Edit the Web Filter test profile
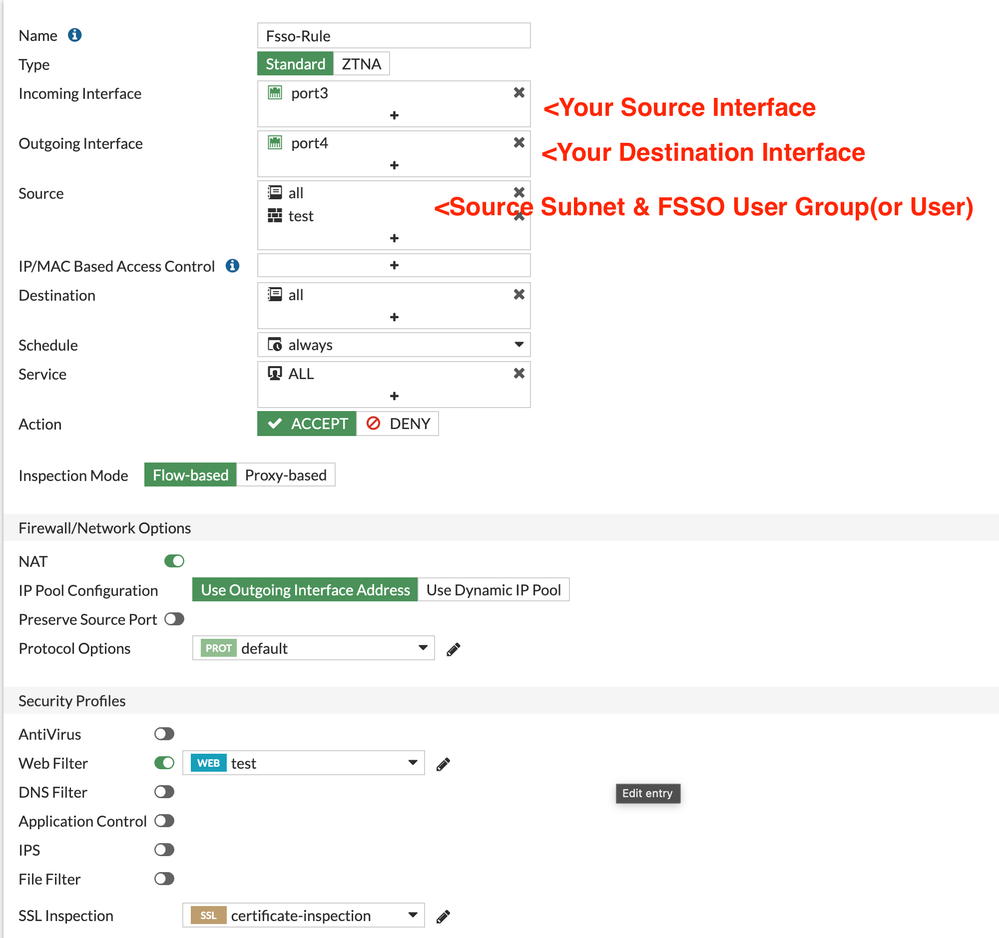This screenshot has width=999, height=938. (443, 764)
